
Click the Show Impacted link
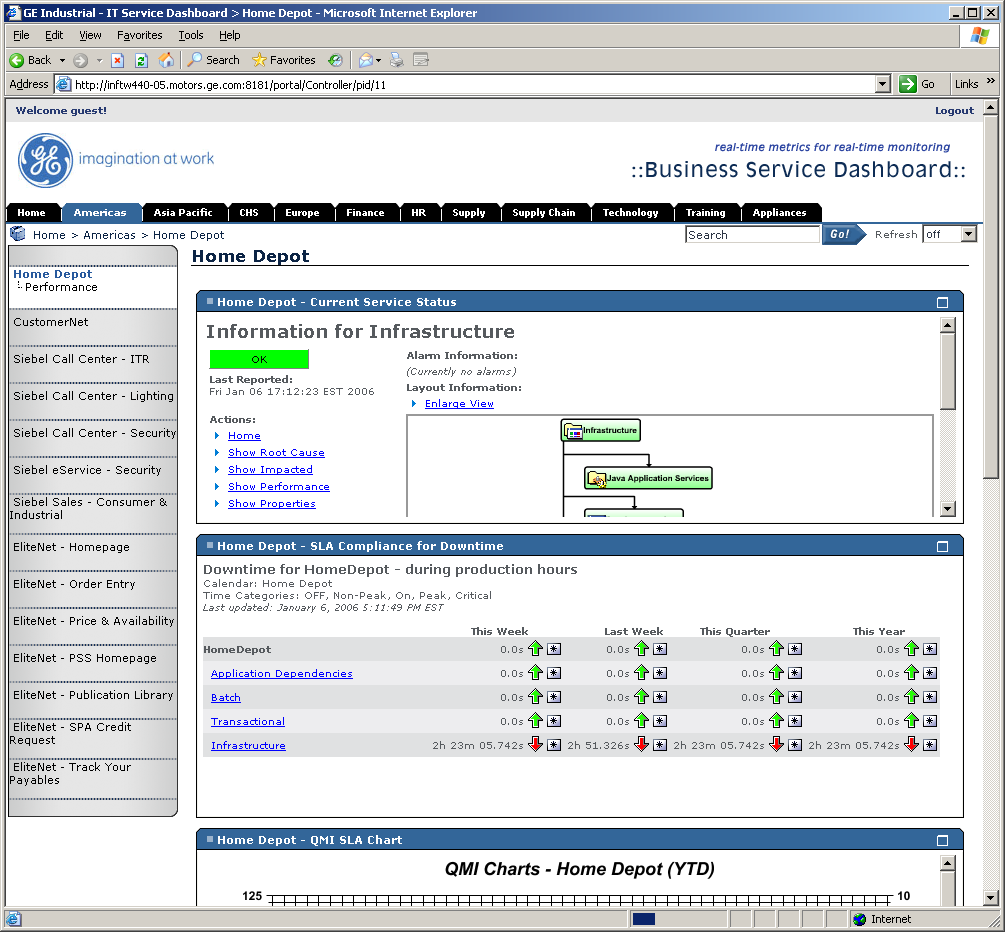[x=270, y=469]
